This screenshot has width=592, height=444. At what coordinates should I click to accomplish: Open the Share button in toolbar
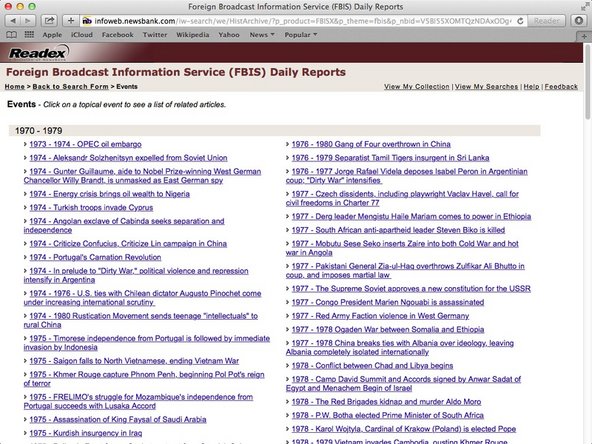click(x=49, y=21)
